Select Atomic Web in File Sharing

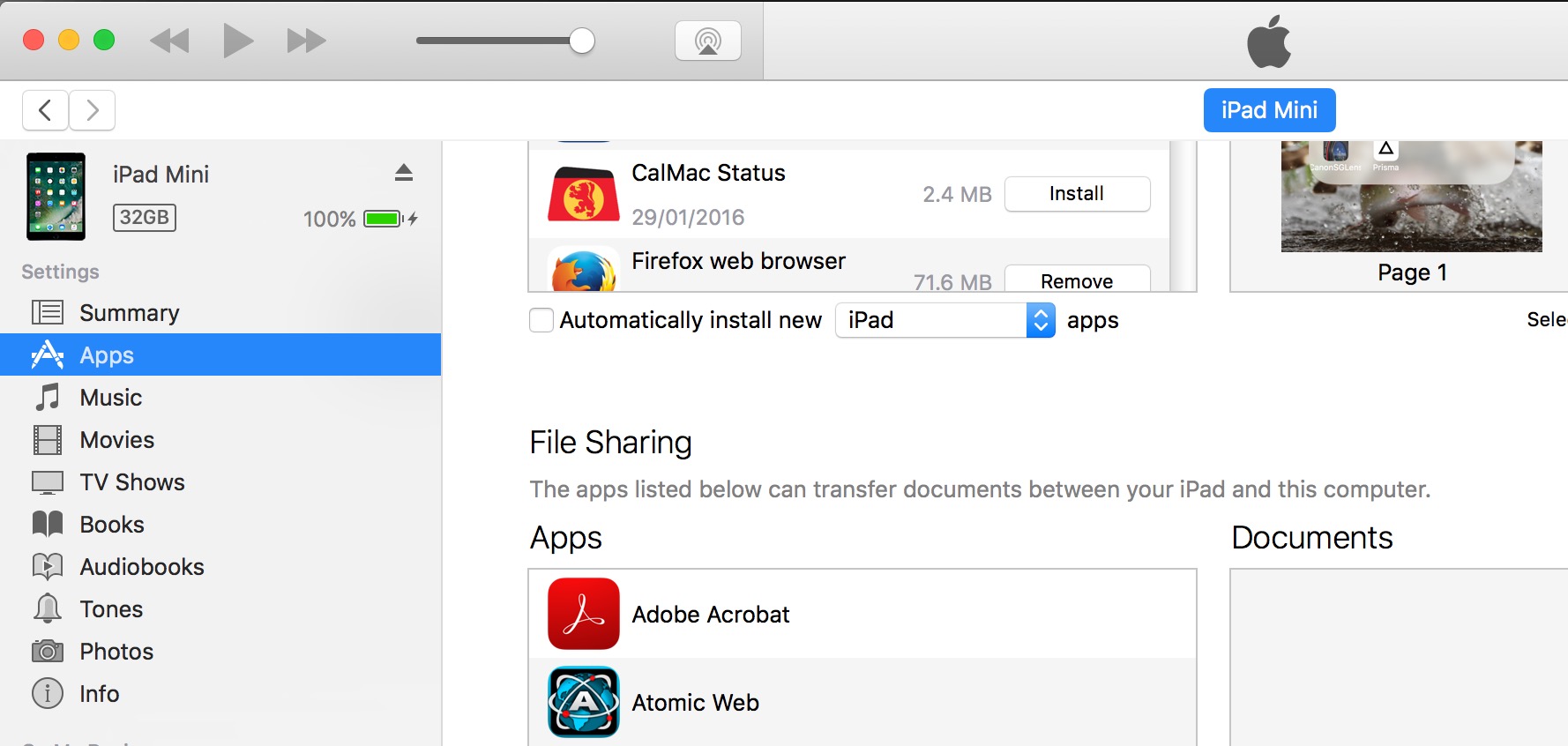pos(862,702)
